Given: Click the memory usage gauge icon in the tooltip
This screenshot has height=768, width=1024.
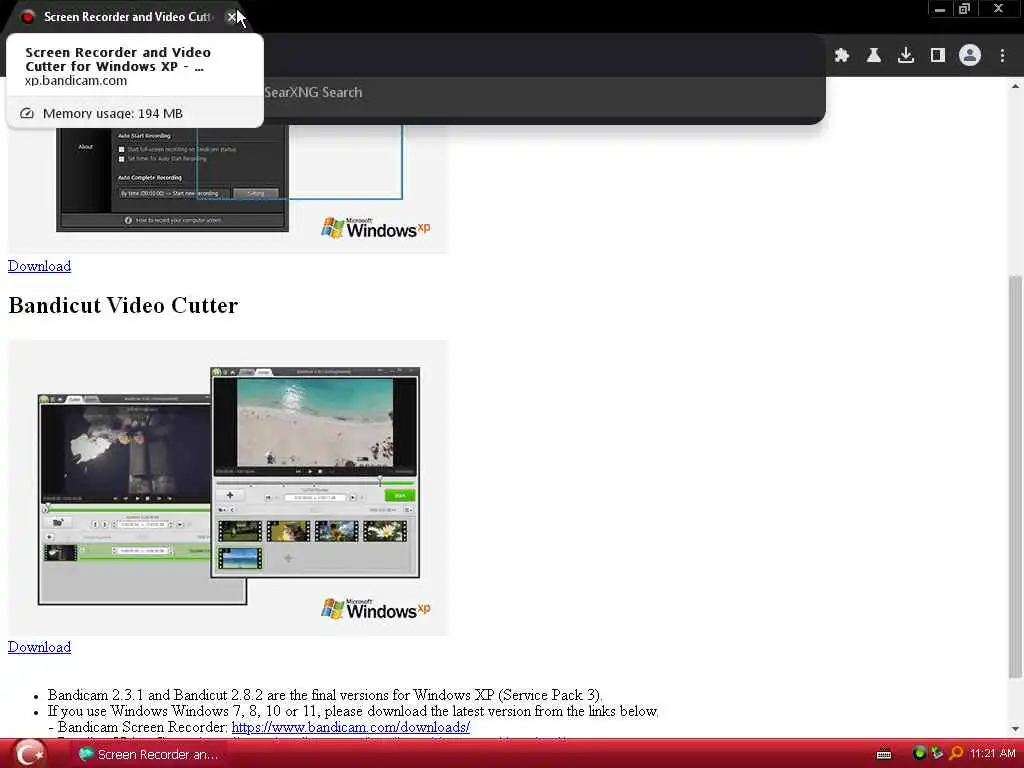Looking at the screenshot, I should [27, 114].
